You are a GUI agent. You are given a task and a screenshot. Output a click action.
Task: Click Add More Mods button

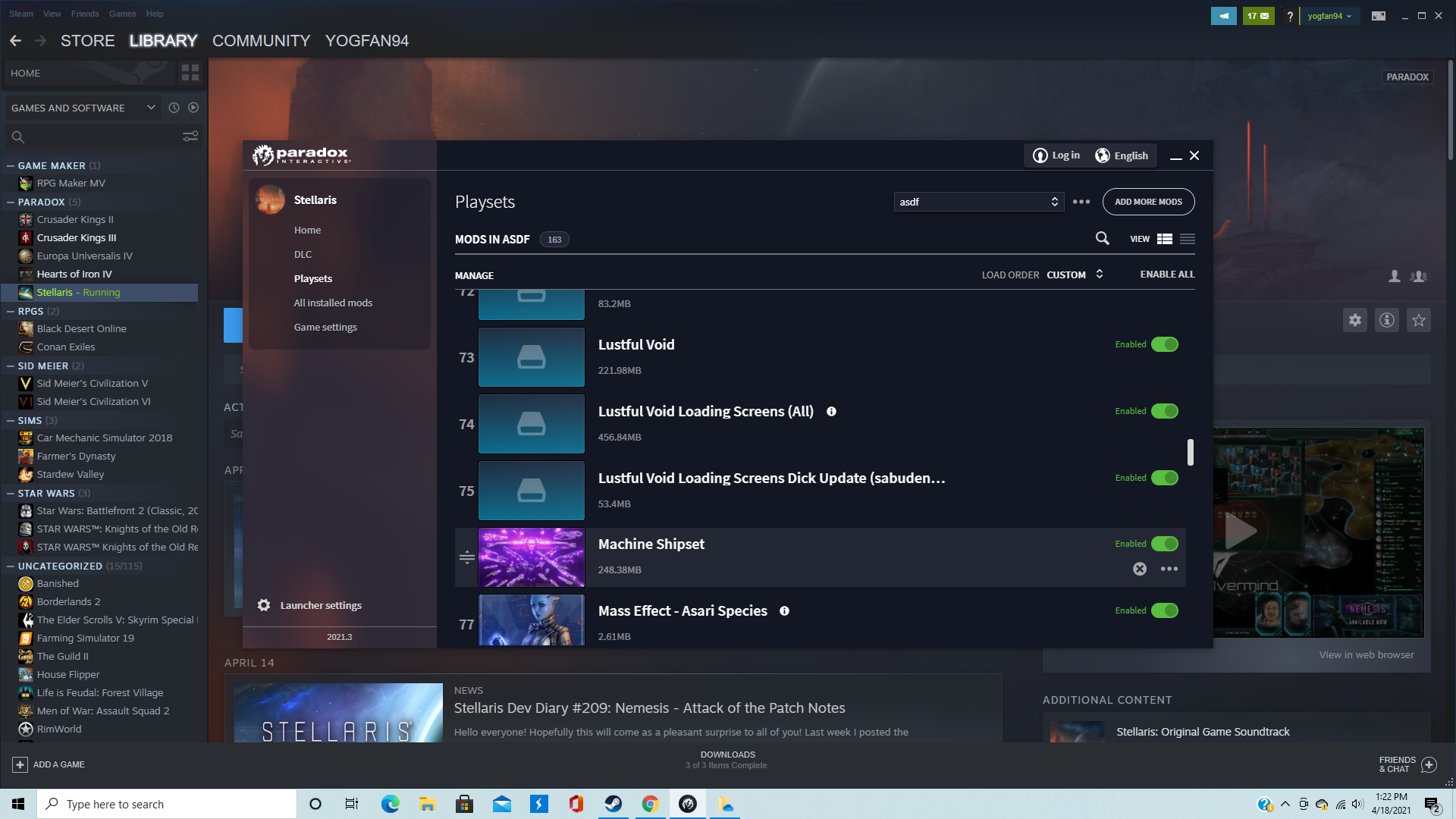click(1149, 202)
